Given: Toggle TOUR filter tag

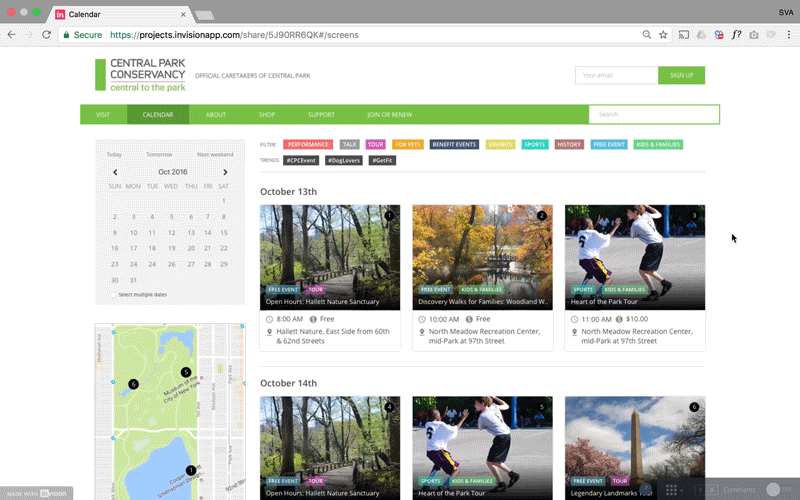Looking at the screenshot, I should 376,144.
